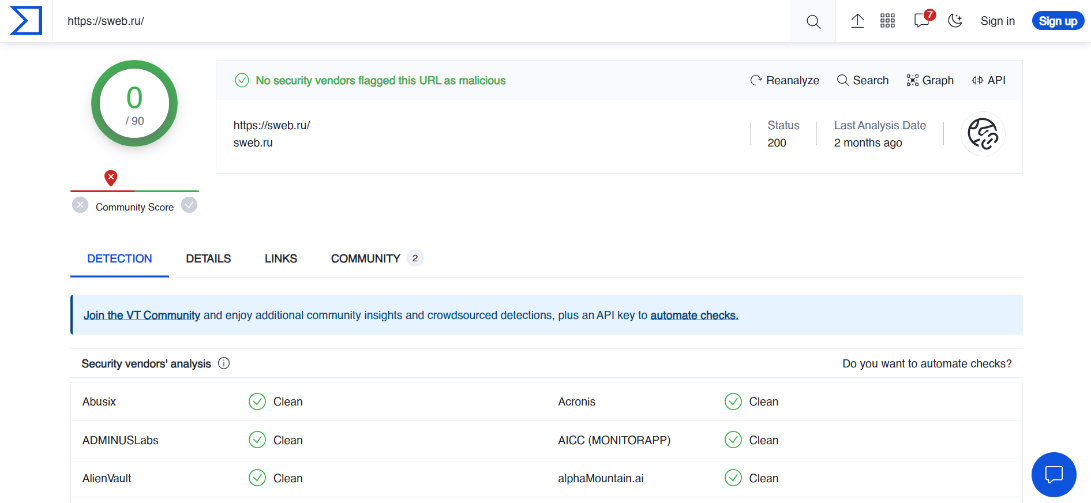1091x503 pixels.
Task: Click Join the VT Community link
Action: 142,315
